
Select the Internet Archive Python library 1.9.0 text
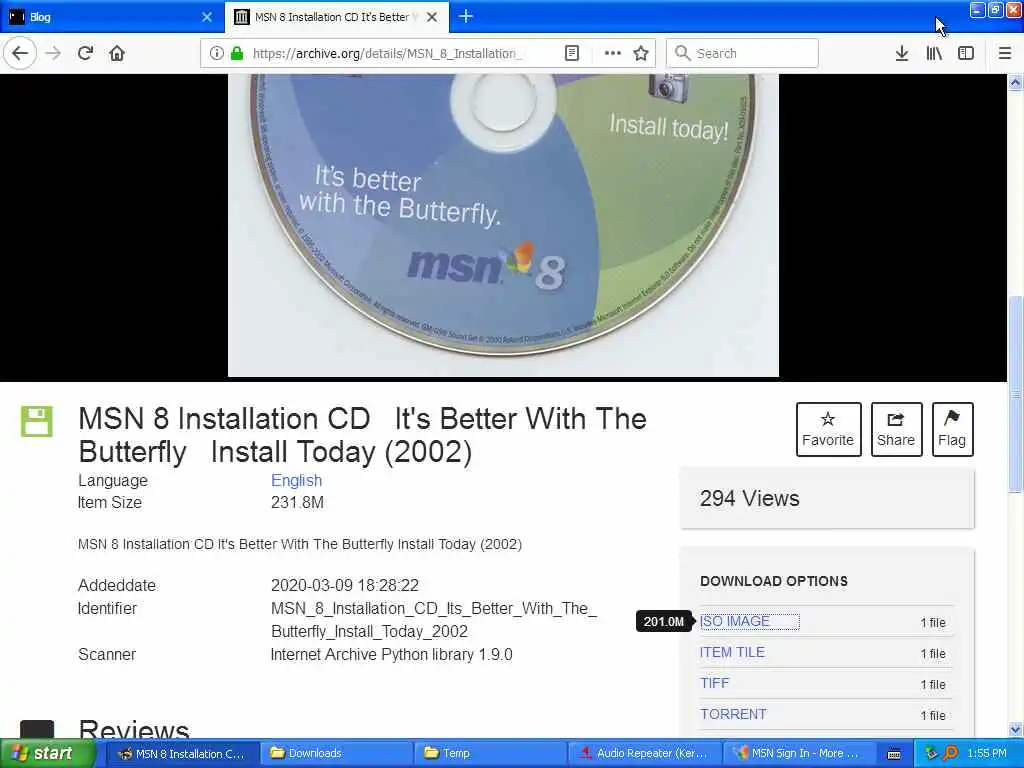[391, 654]
